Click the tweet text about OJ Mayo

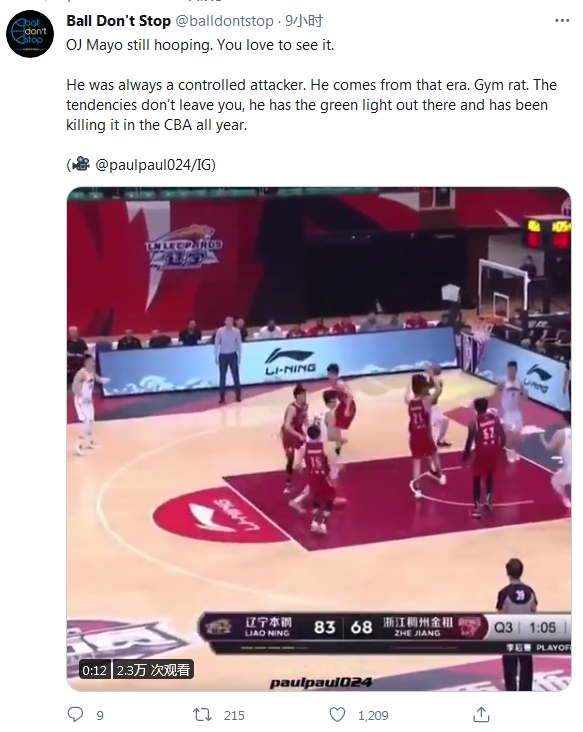(311, 85)
